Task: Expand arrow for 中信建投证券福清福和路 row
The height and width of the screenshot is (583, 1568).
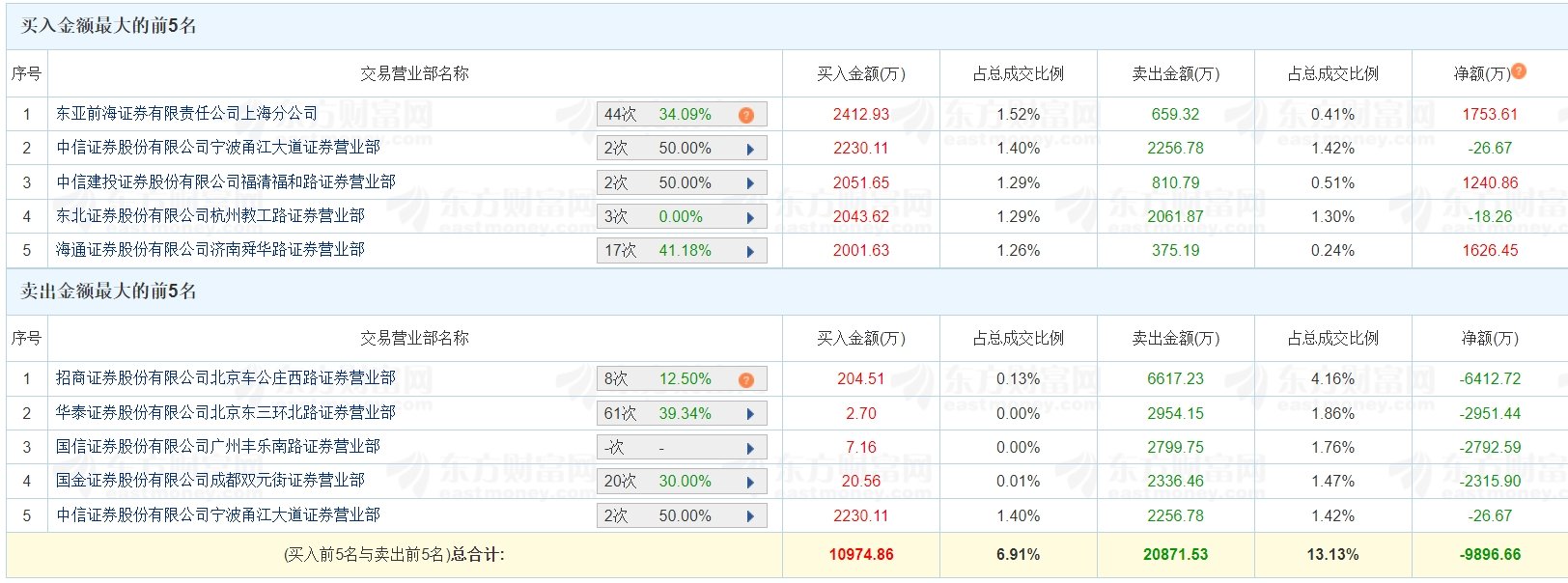Action: [x=750, y=183]
